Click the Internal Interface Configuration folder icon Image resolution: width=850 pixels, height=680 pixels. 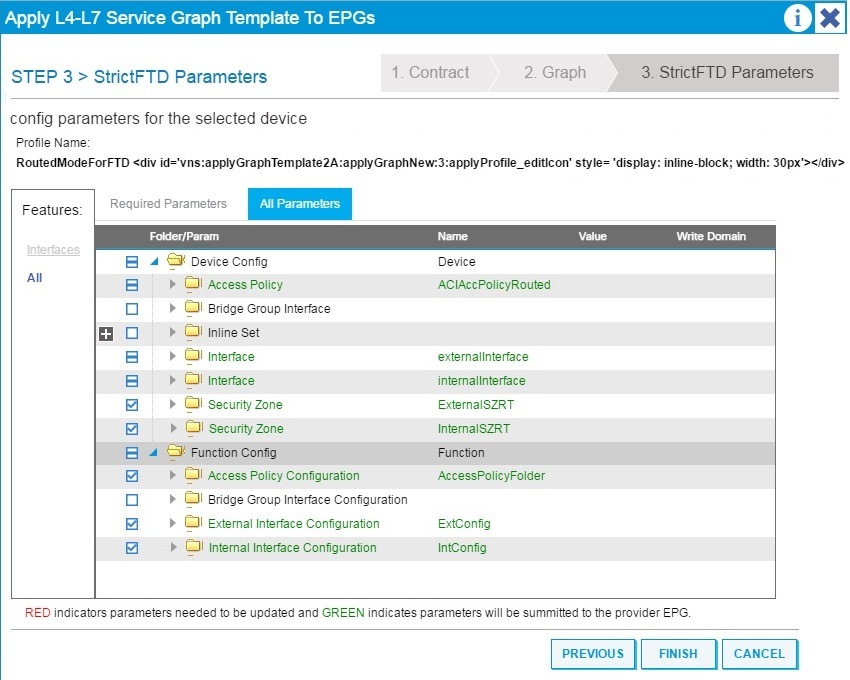click(194, 547)
